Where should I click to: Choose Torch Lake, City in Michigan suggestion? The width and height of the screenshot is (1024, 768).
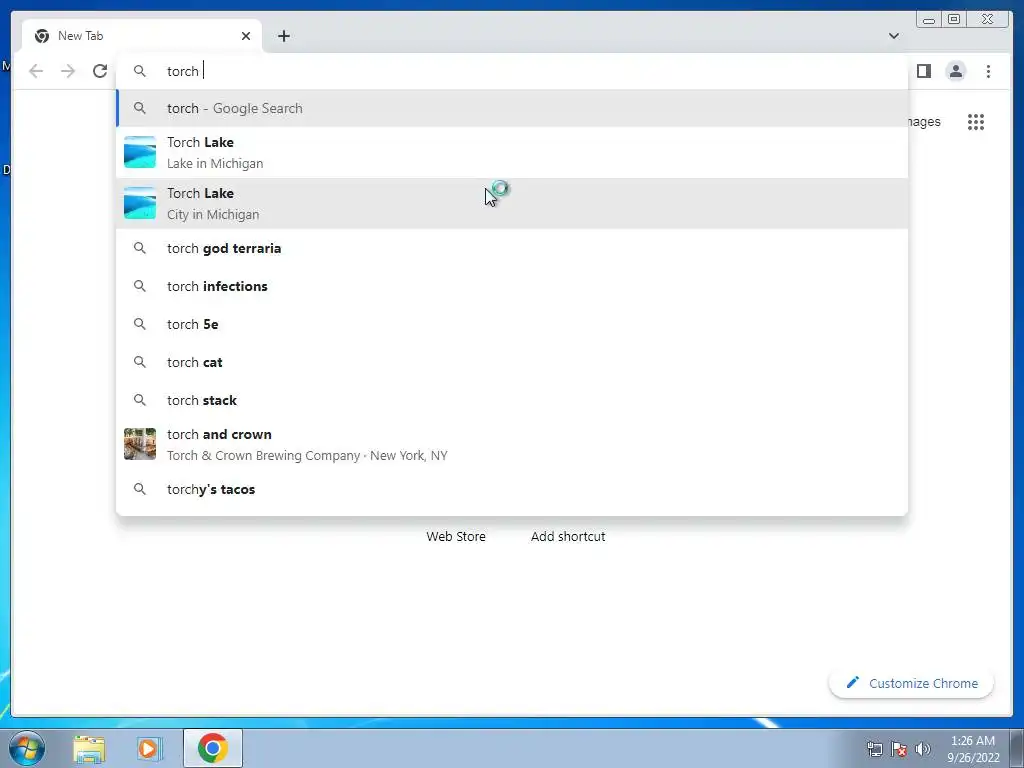click(x=512, y=203)
